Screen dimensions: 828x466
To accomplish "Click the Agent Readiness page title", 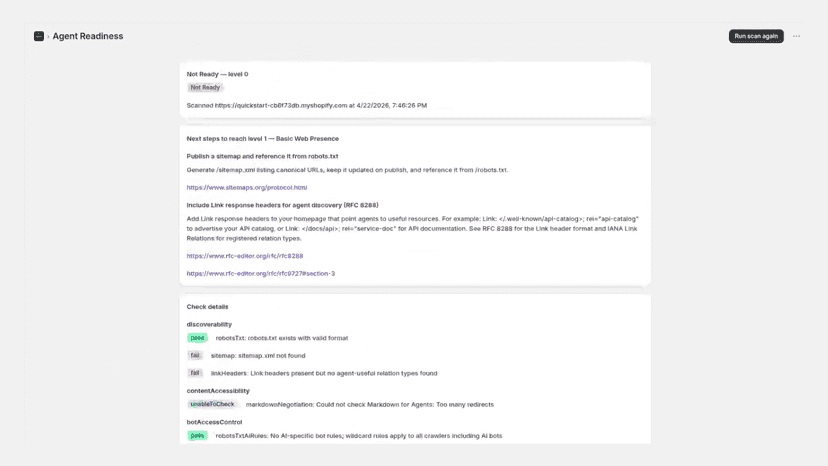I will point(88,36).
